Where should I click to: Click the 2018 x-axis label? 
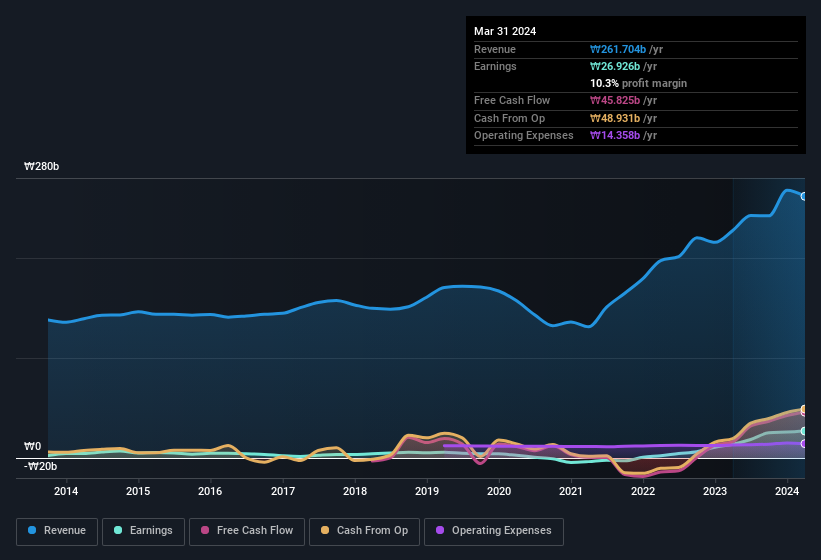[355, 491]
